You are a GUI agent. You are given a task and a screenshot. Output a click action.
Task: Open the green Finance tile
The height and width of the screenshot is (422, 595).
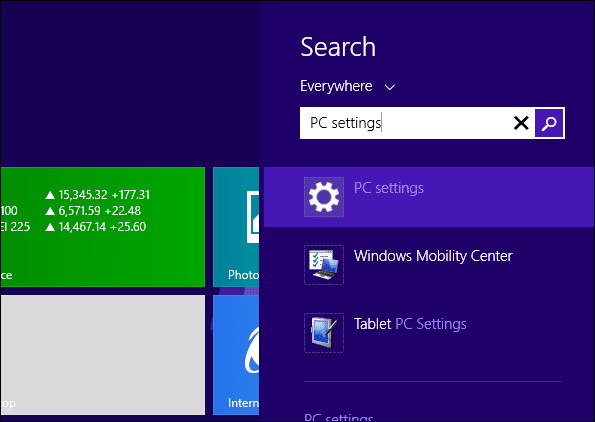click(x=103, y=227)
